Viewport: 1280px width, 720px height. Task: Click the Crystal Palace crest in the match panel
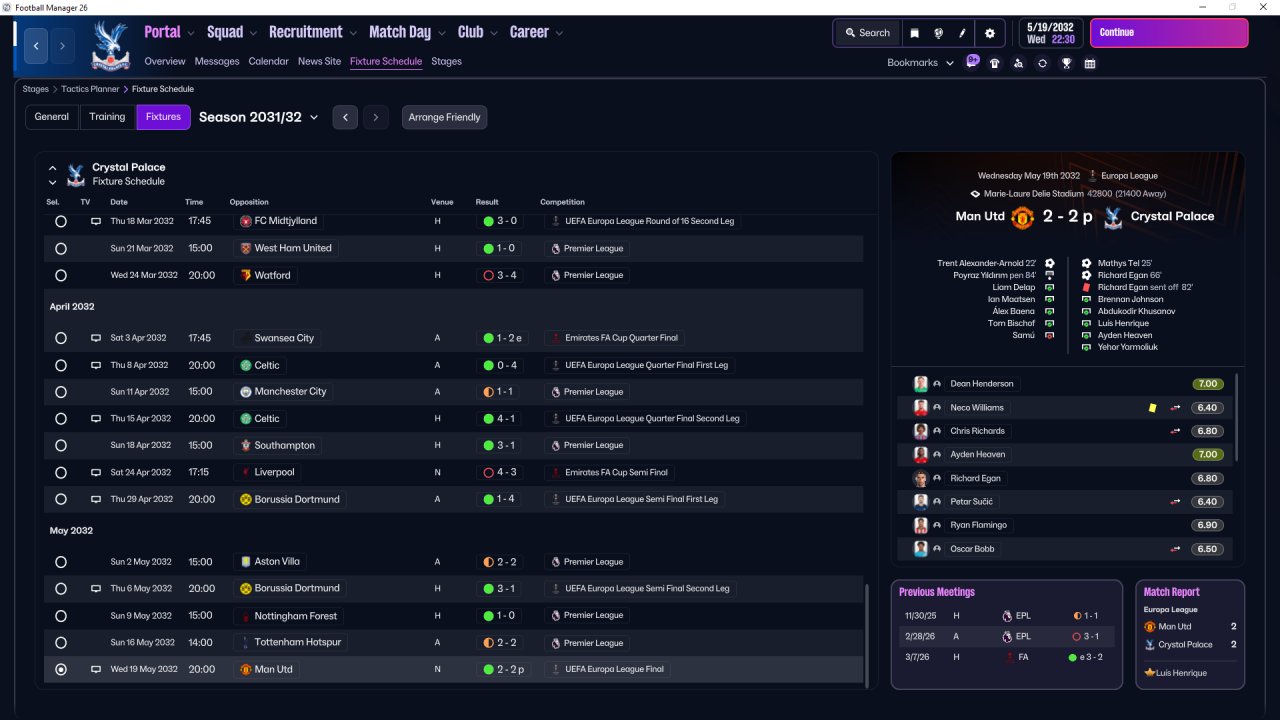[1112, 217]
